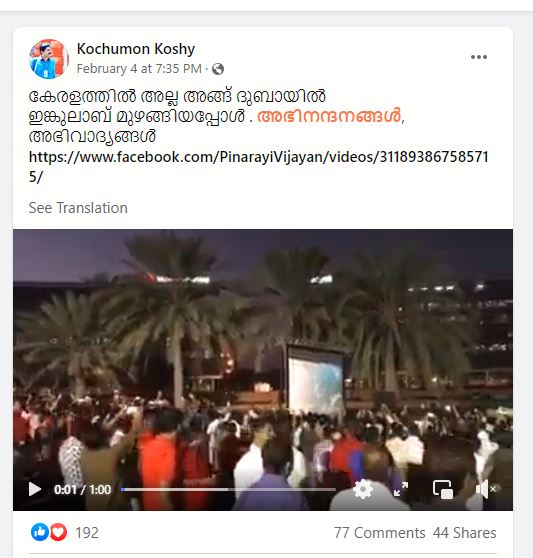Screen dimensions: 533x558
Task: Open the 77 Comments section
Action: point(380,533)
